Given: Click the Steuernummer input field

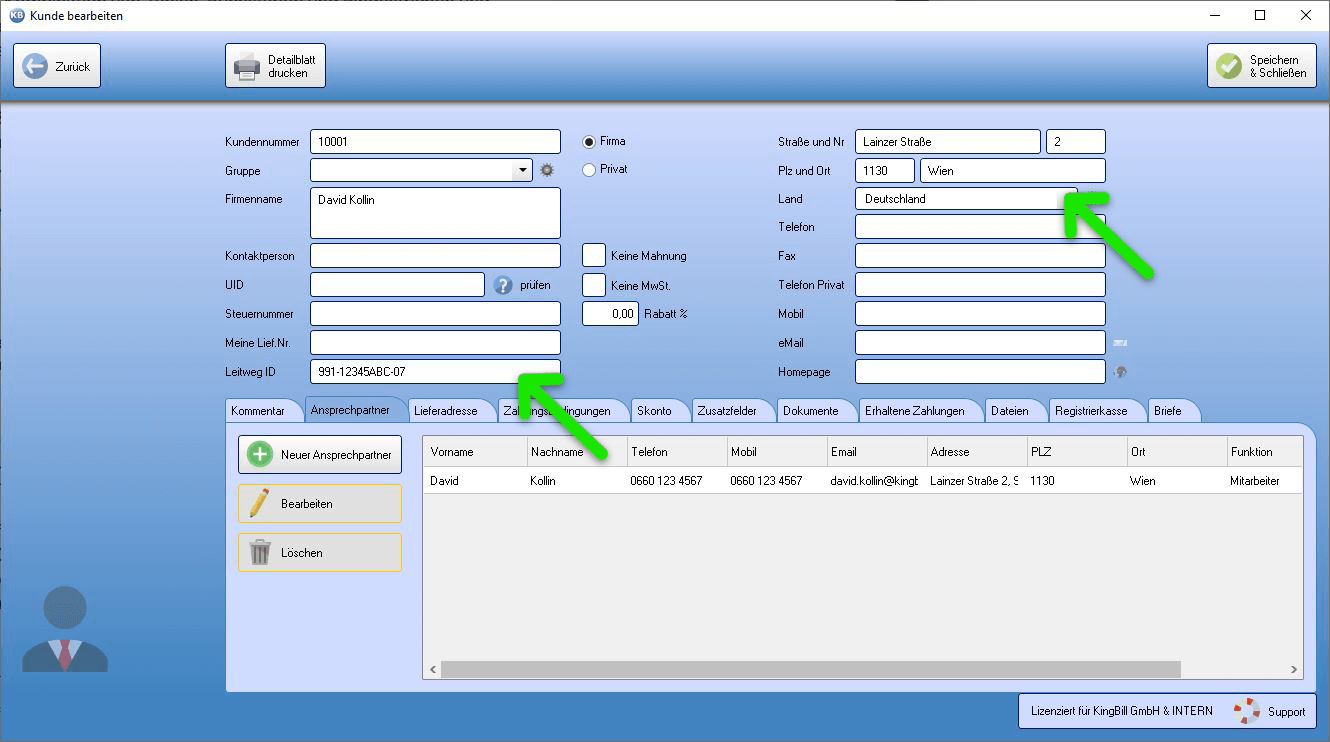Looking at the screenshot, I should point(435,314).
